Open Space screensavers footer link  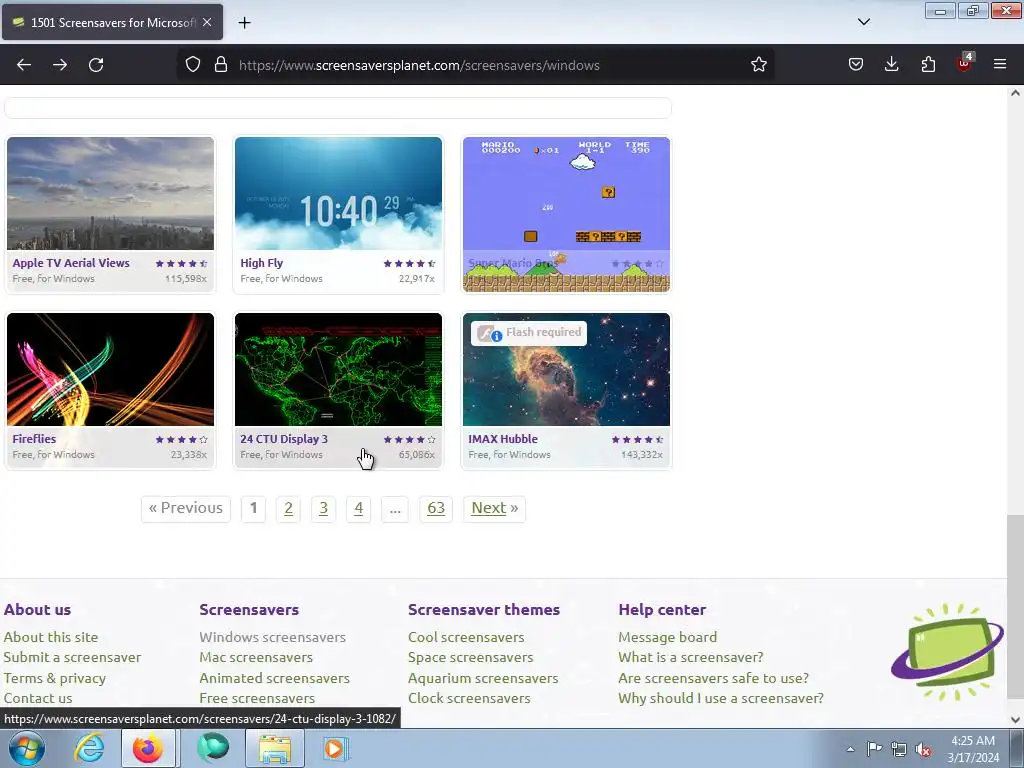tap(471, 658)
